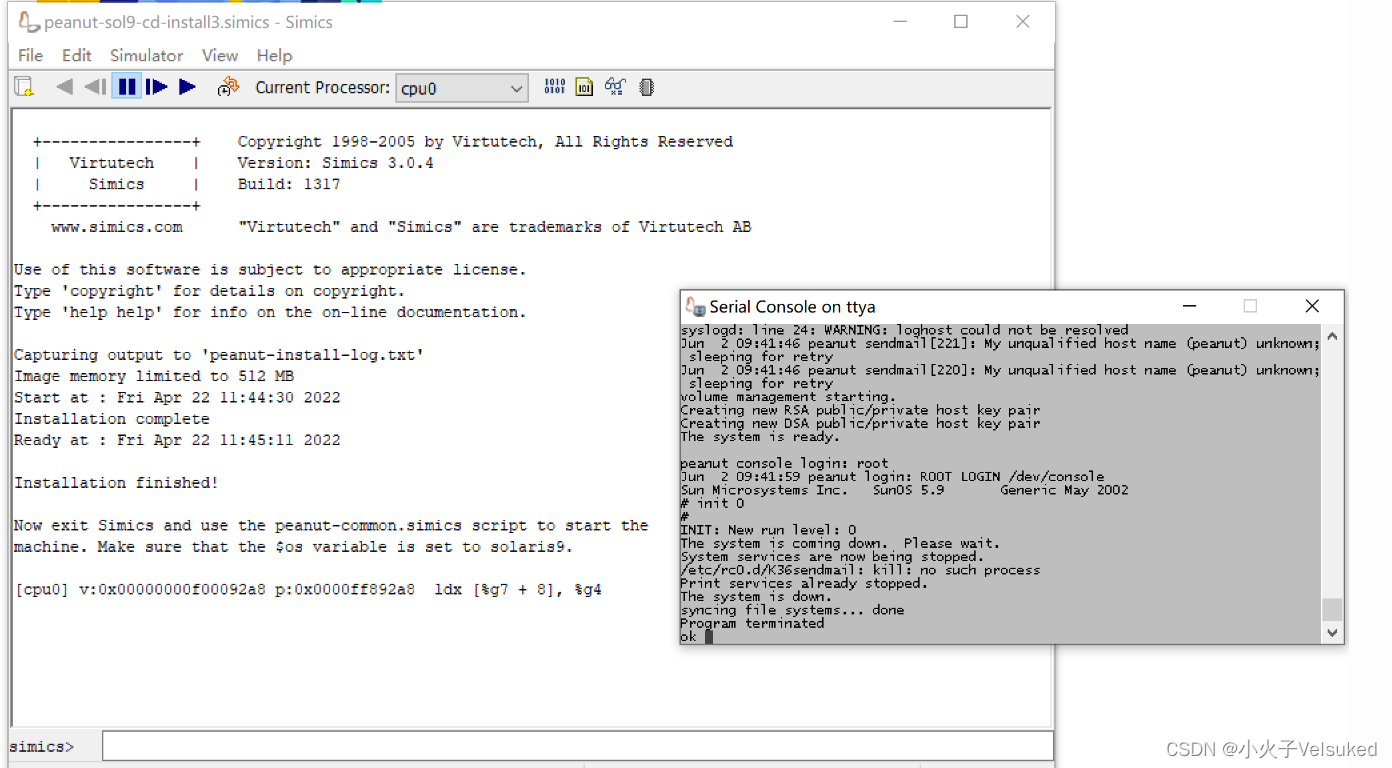Open the File menu
The width and height of the screenshot is (1392, 768).
[x=29, y=55]
